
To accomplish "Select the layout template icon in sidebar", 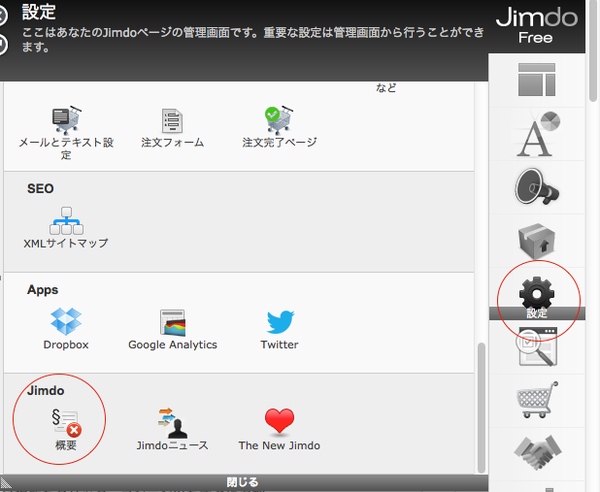I will pyautogui.click(x=536, y=80).
